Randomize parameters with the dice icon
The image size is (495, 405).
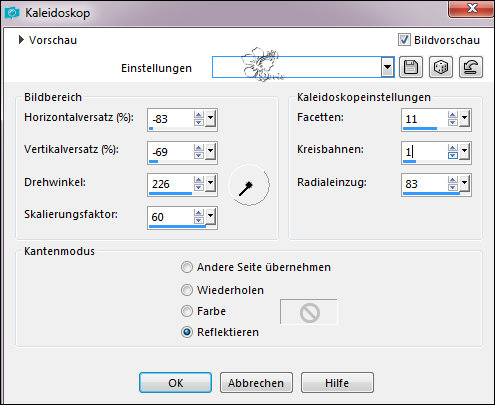(x=441, y=67)
